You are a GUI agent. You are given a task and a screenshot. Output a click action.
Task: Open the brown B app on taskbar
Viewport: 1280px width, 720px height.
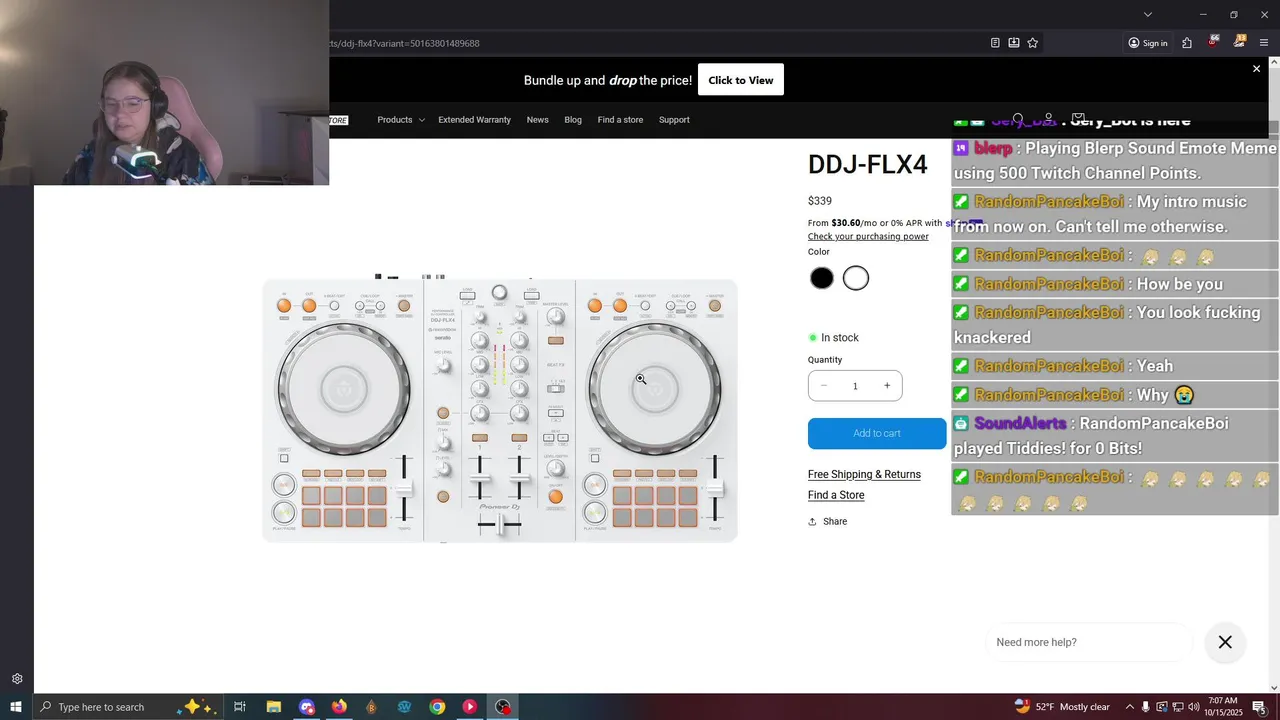click(371, 707)
